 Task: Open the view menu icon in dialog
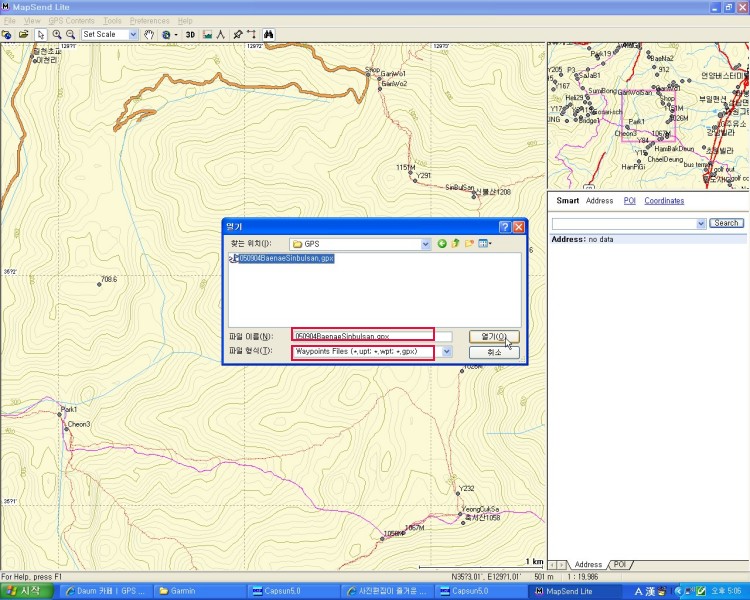point(485,244)
